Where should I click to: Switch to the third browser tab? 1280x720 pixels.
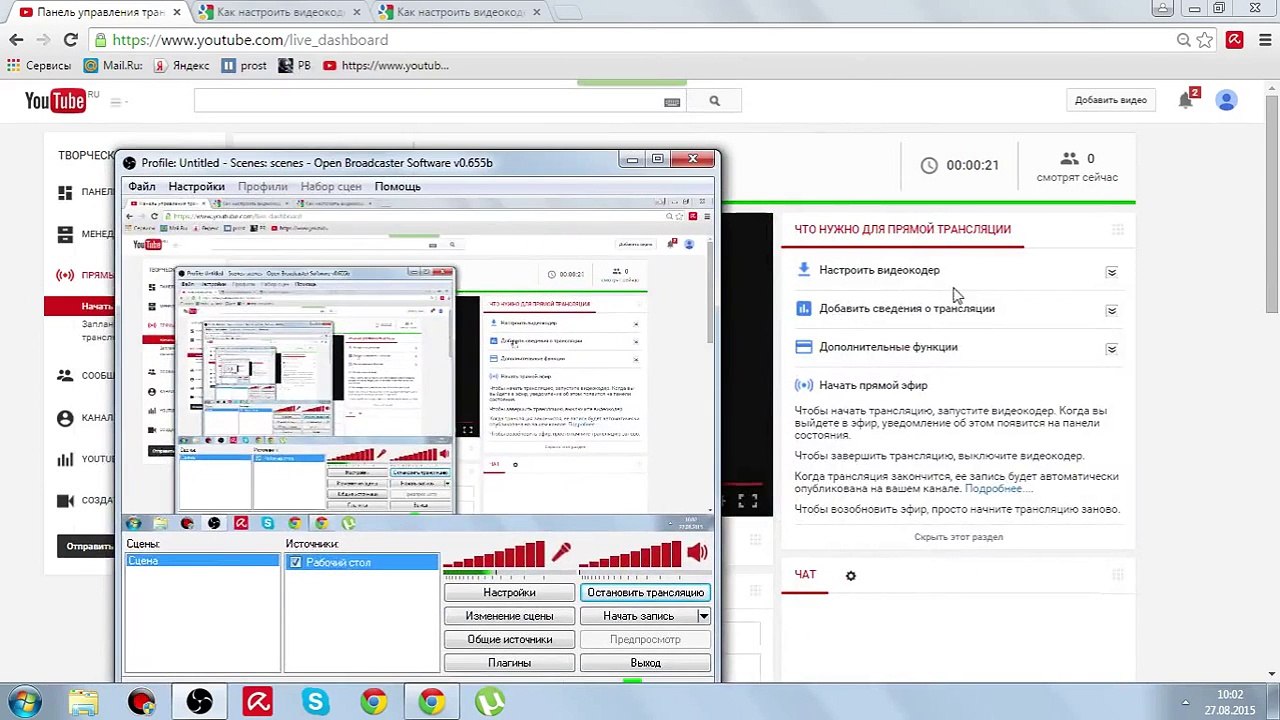(459, 12)
